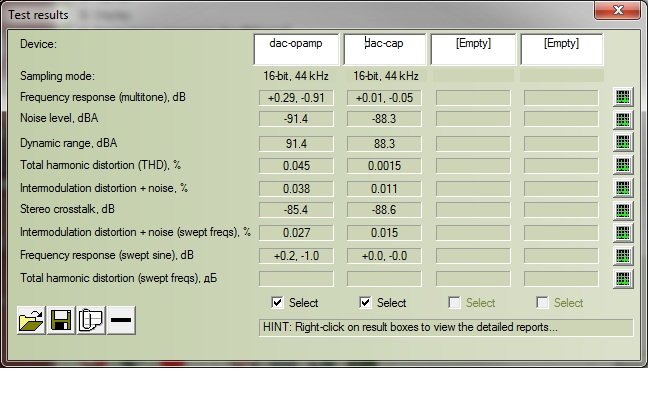Click the IMD + noise value 0.011
This screenshot has width=648, height=406.
(x=384, y=189)
